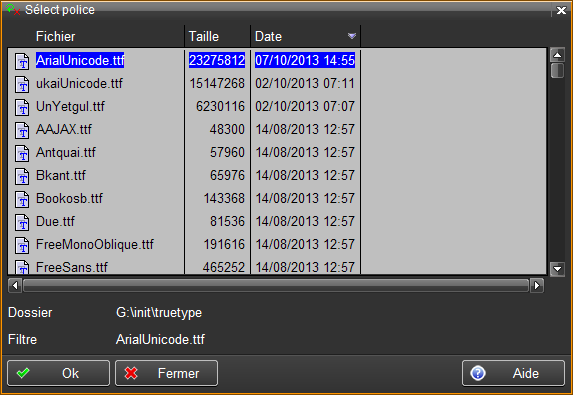The width and height of the screenshot is (573, 395).
Task: Click the Fermer button
Action: [x=167, y=373]
